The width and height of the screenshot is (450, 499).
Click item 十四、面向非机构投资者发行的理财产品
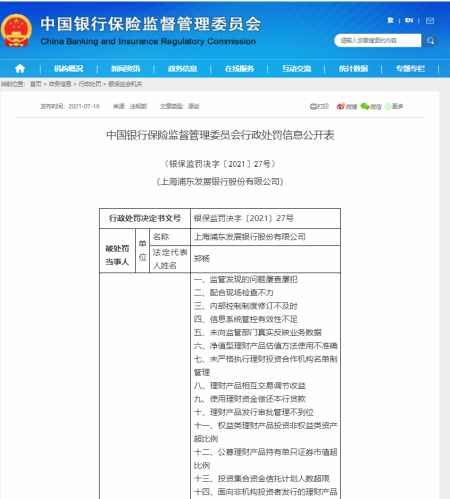pyautogui.click(x=265, y=492)
